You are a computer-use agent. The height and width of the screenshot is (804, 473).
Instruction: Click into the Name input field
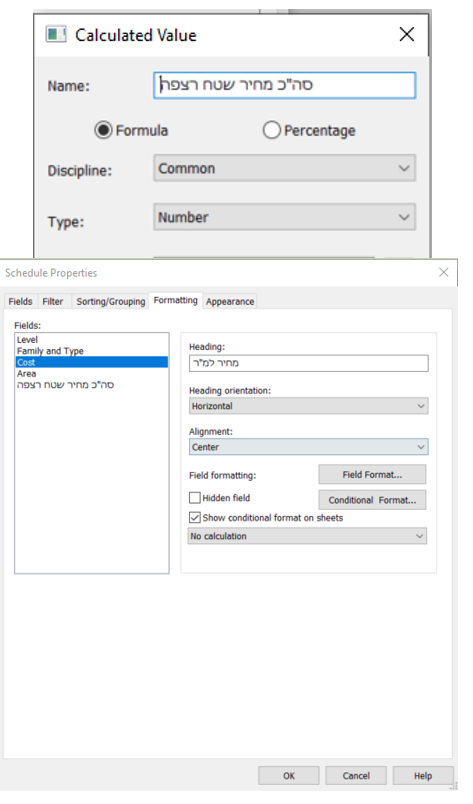tap(284, 85)
